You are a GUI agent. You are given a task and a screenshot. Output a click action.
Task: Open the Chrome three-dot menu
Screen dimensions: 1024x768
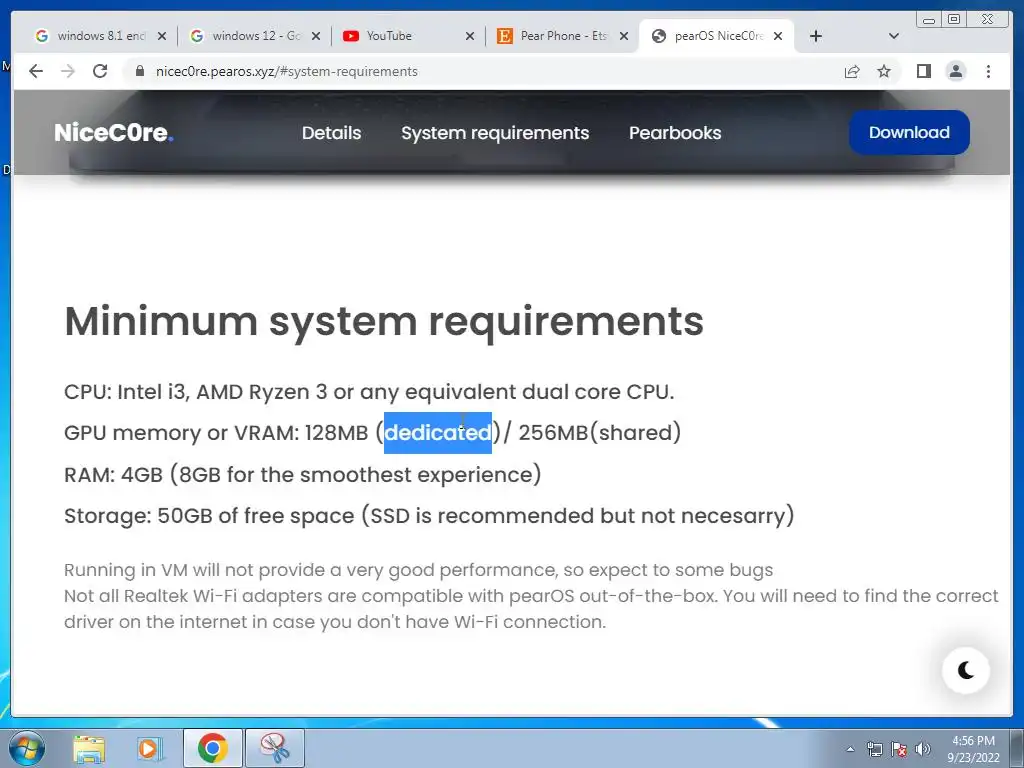tap(989, 71)
